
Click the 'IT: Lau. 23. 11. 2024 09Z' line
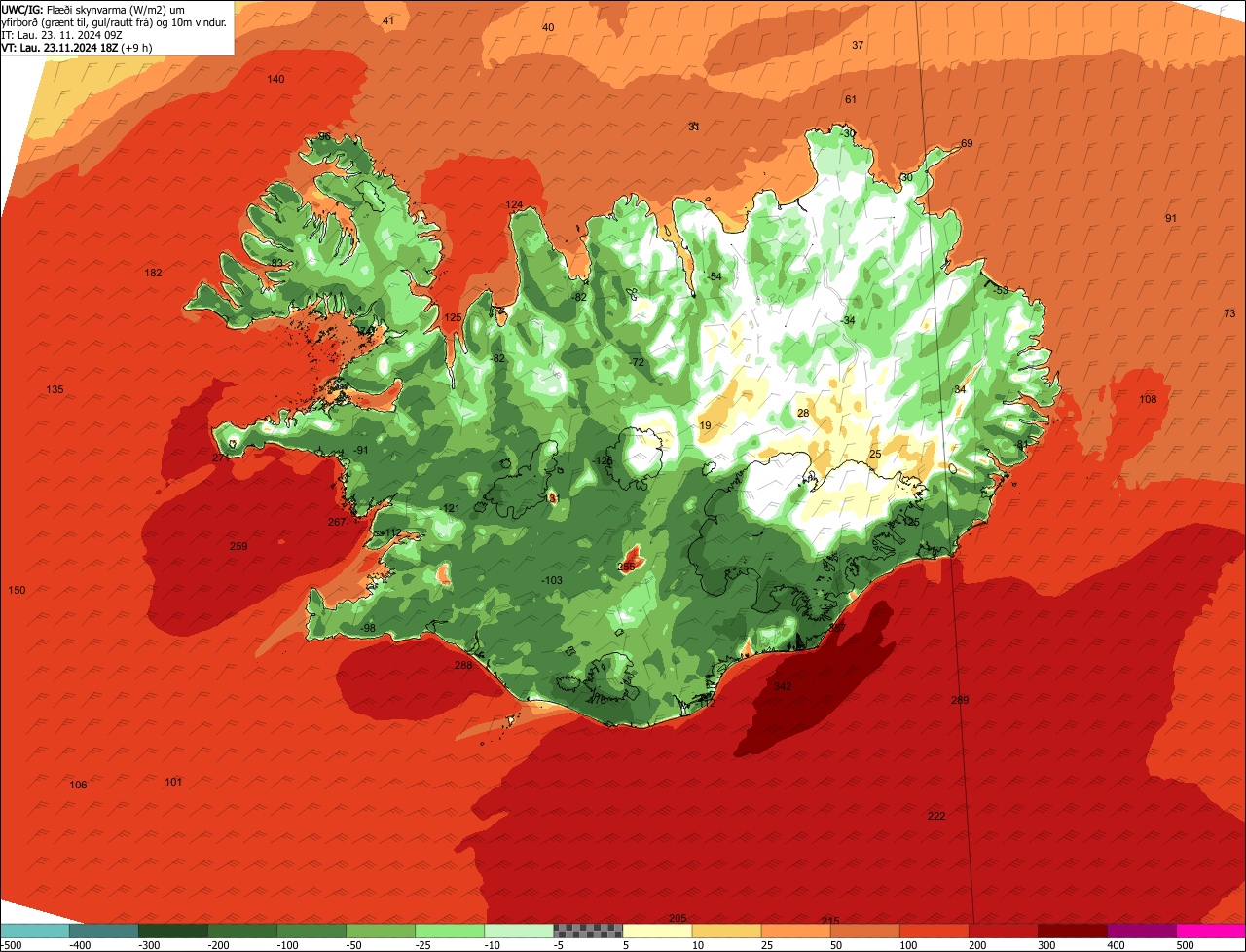[61, 35]
